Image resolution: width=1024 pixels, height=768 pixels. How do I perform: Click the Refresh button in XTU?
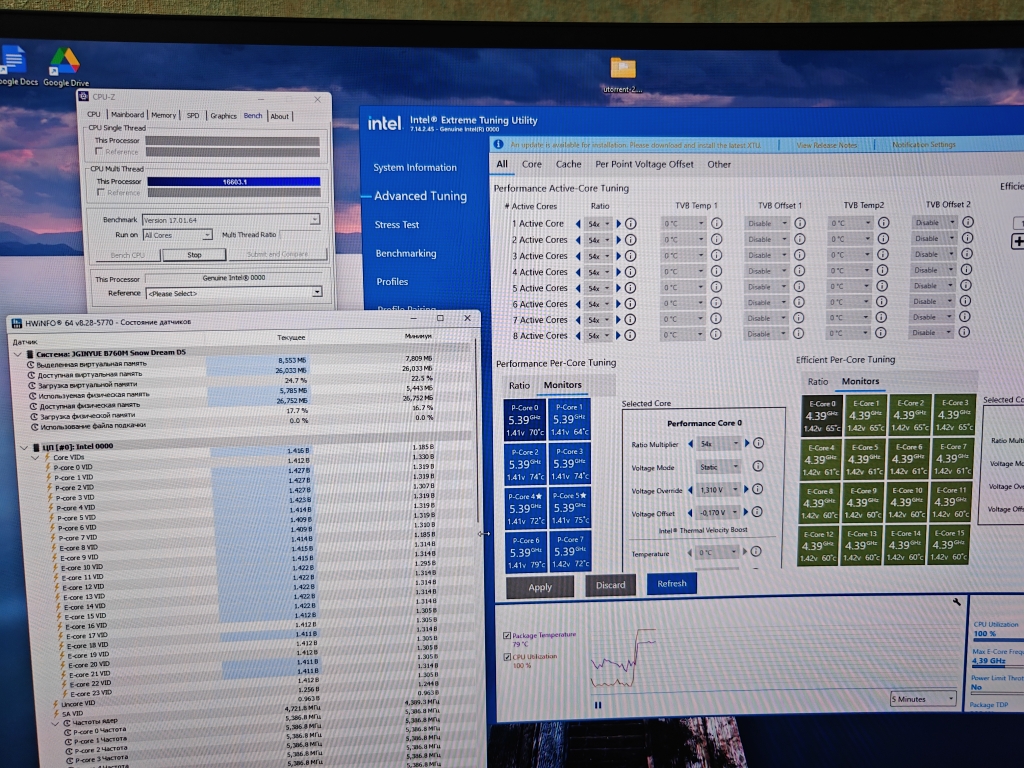tap(672, 583)
